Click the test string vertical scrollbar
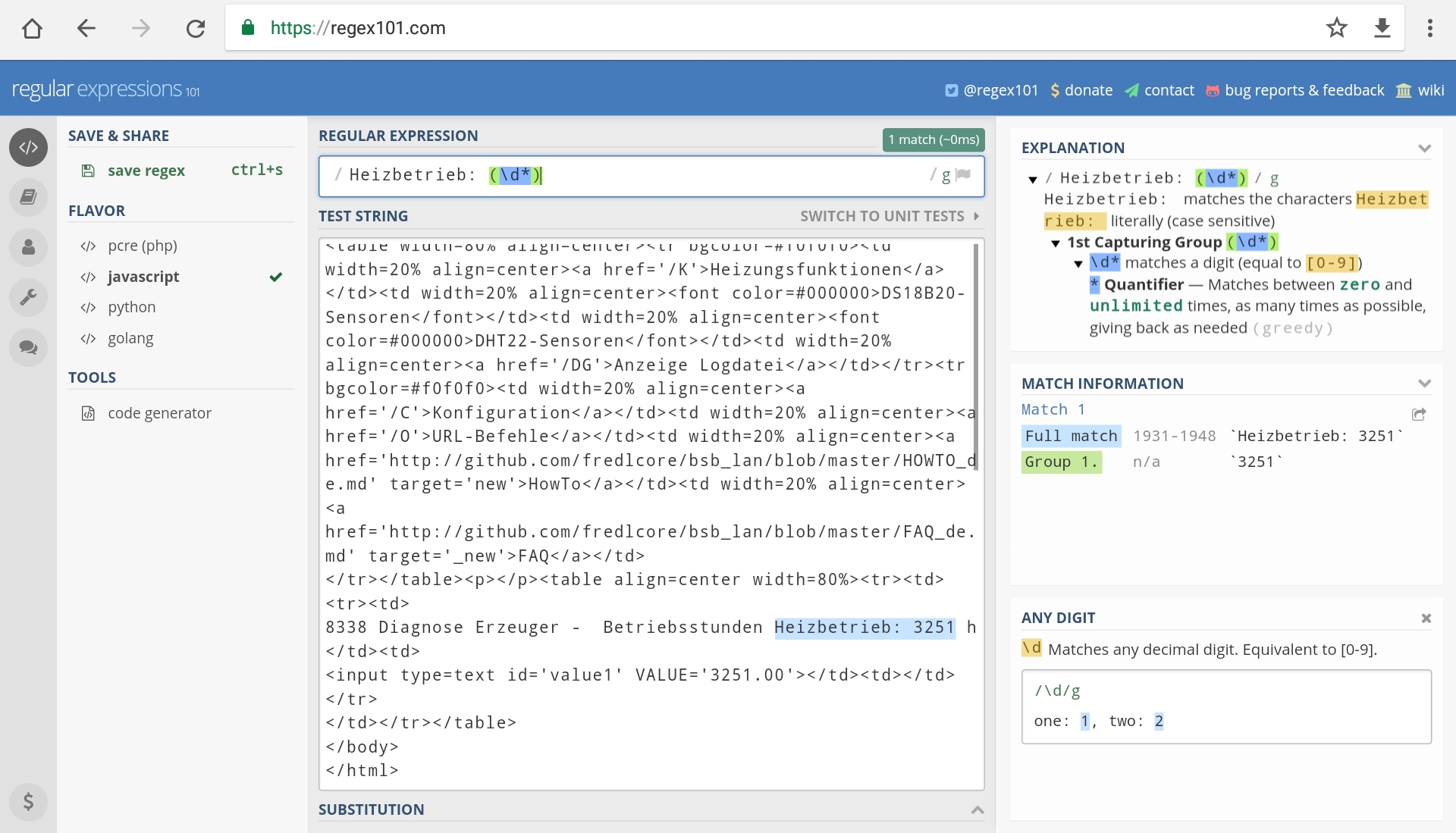Image resolution: width=1456 pixels, height=833 pixels. 976,356
